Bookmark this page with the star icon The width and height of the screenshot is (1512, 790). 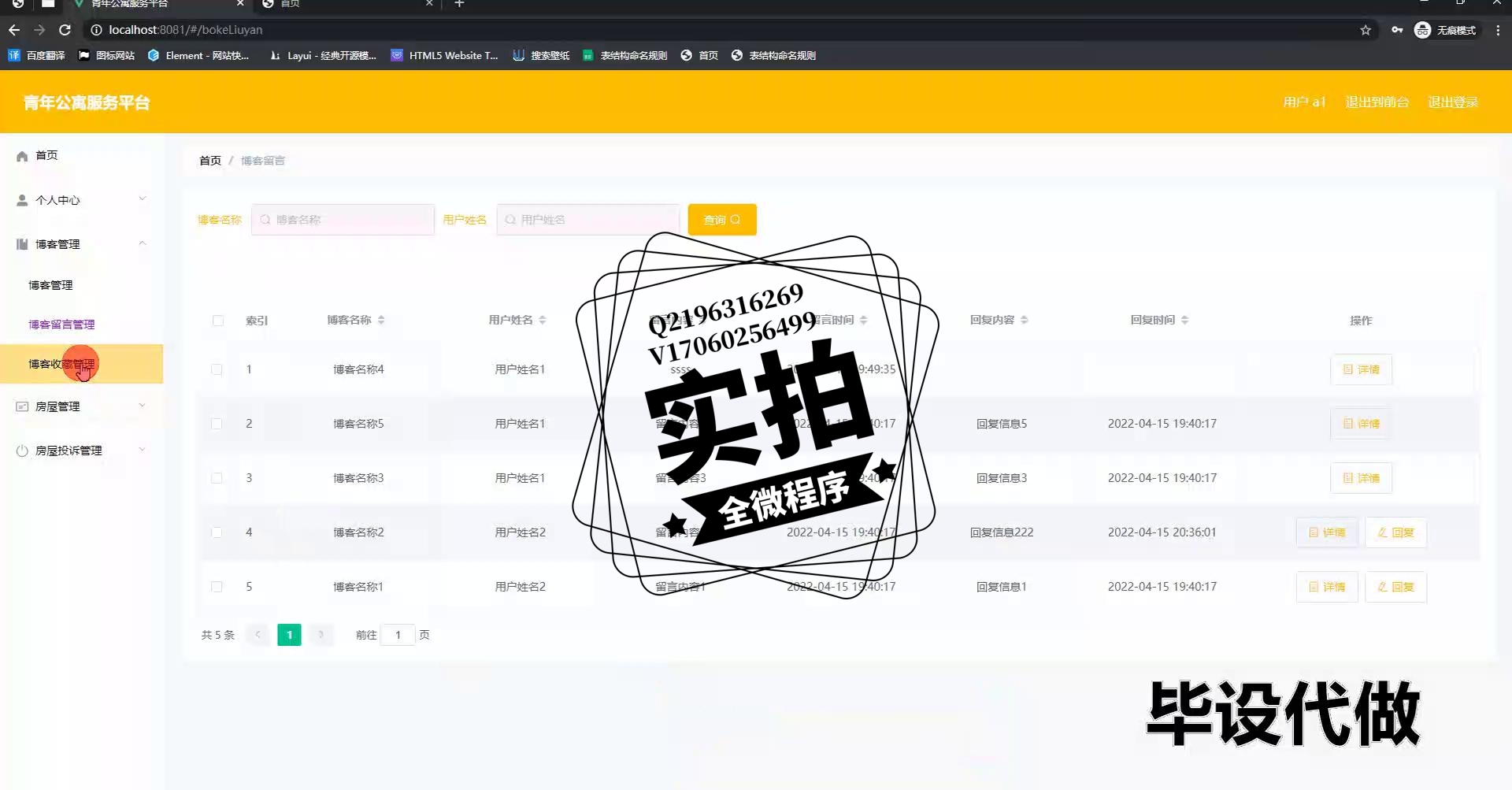point(1366,30)
